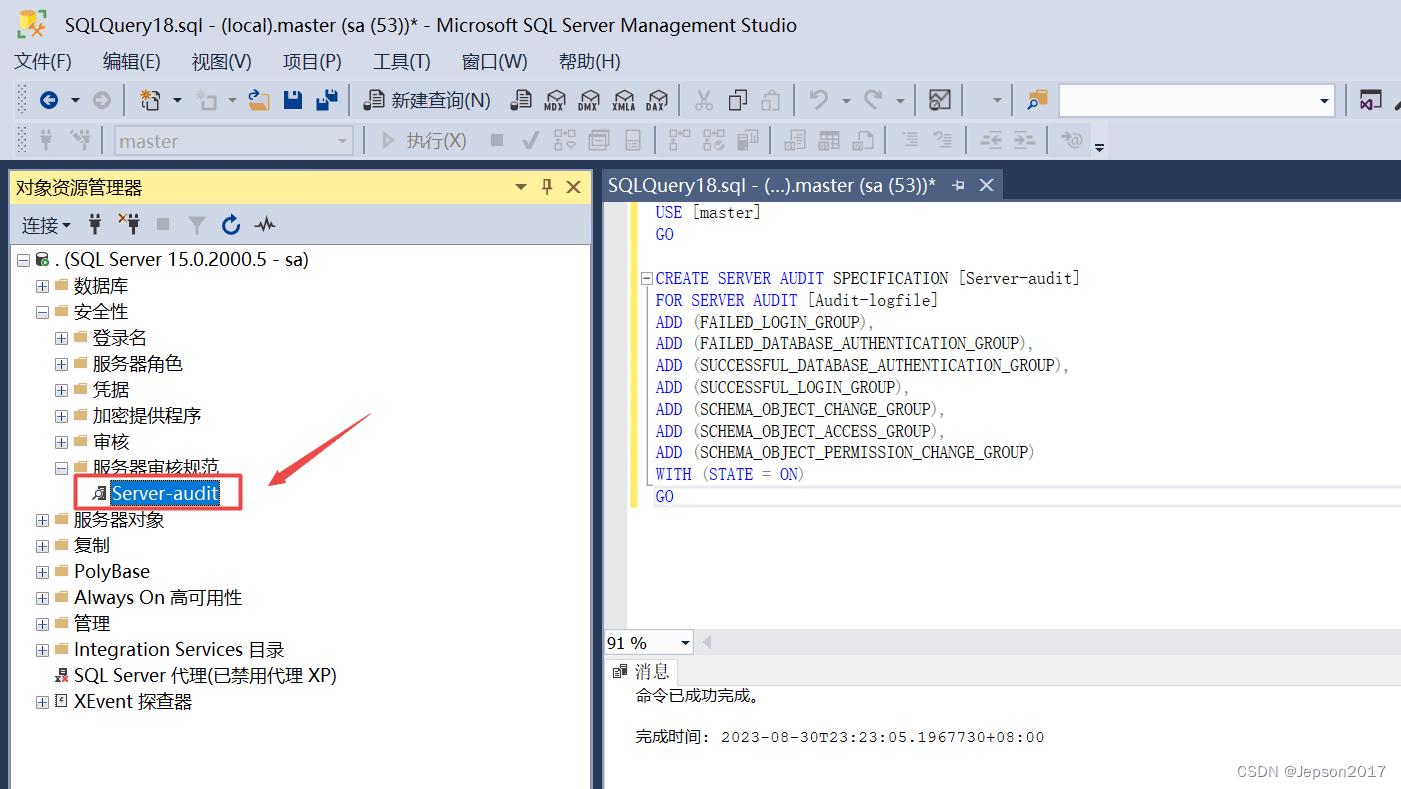Select the XEvent 探查器 tree node
Image resolution: width=1401 pixels, height=789 pixels.
pos(133,702)
